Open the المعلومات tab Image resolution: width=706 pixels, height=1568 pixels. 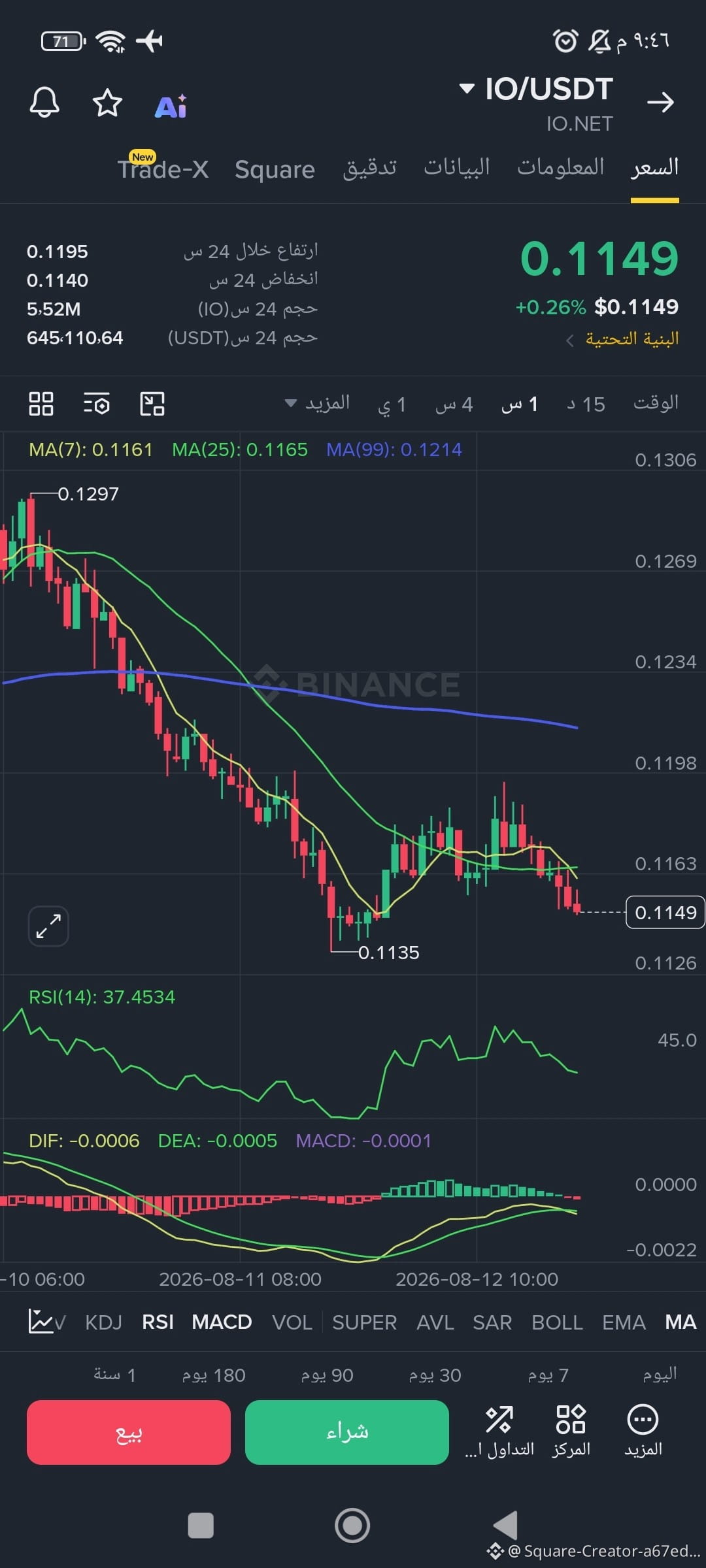point(561,167)
